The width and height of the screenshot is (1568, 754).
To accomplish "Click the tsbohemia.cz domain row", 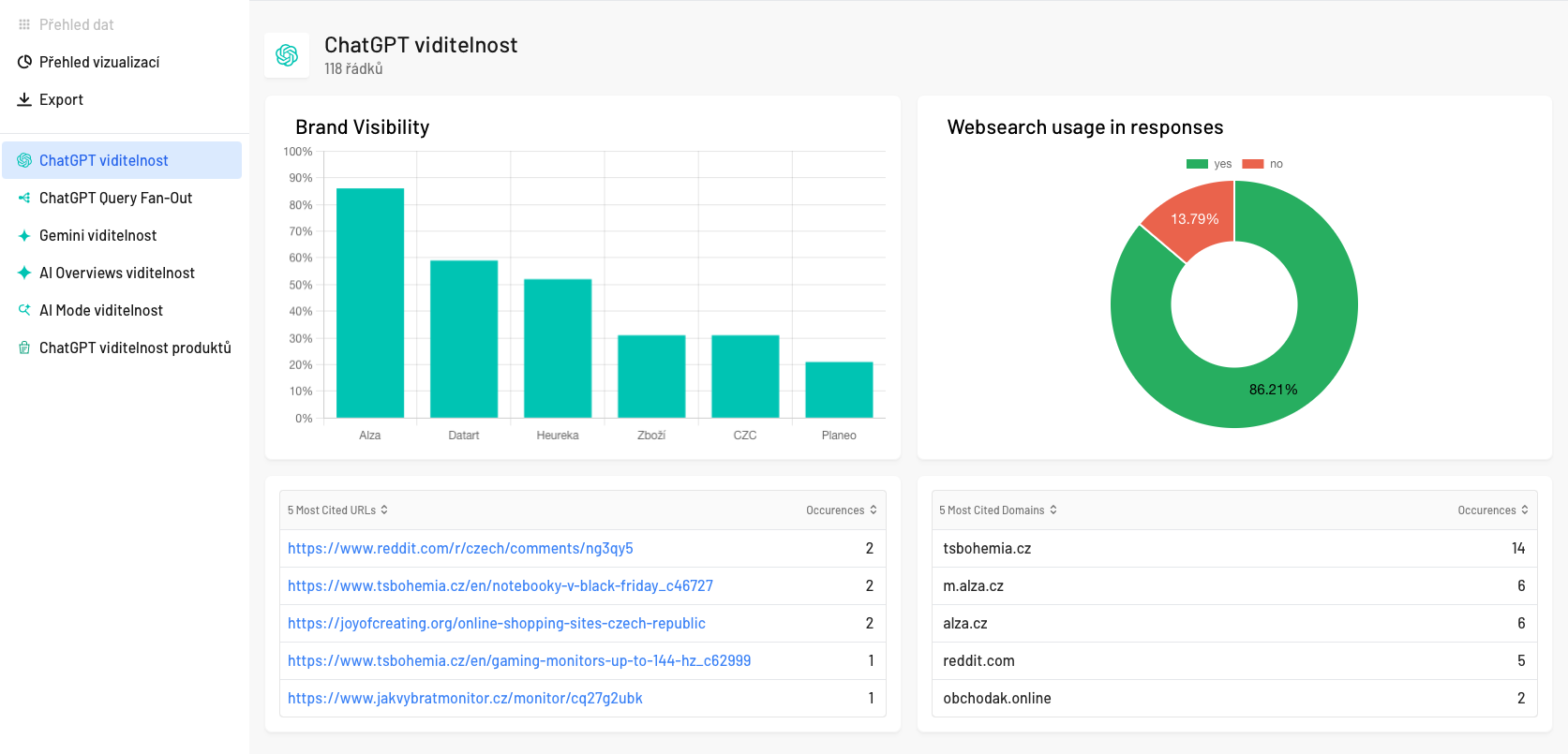I will [x=987, y=548].
